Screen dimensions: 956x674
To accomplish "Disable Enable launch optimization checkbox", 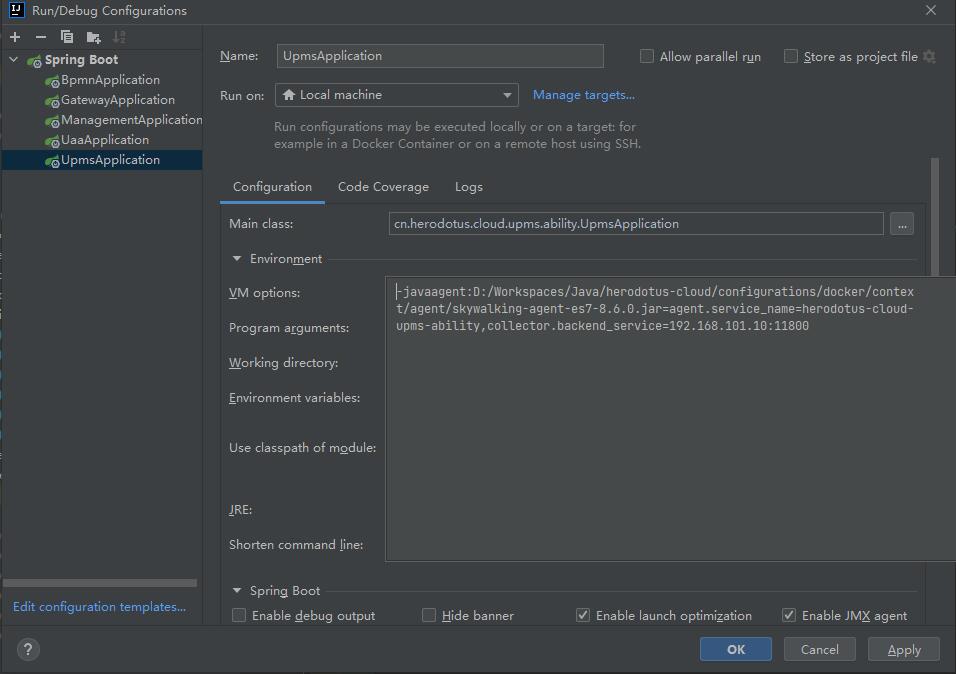I will coord(583,615).
